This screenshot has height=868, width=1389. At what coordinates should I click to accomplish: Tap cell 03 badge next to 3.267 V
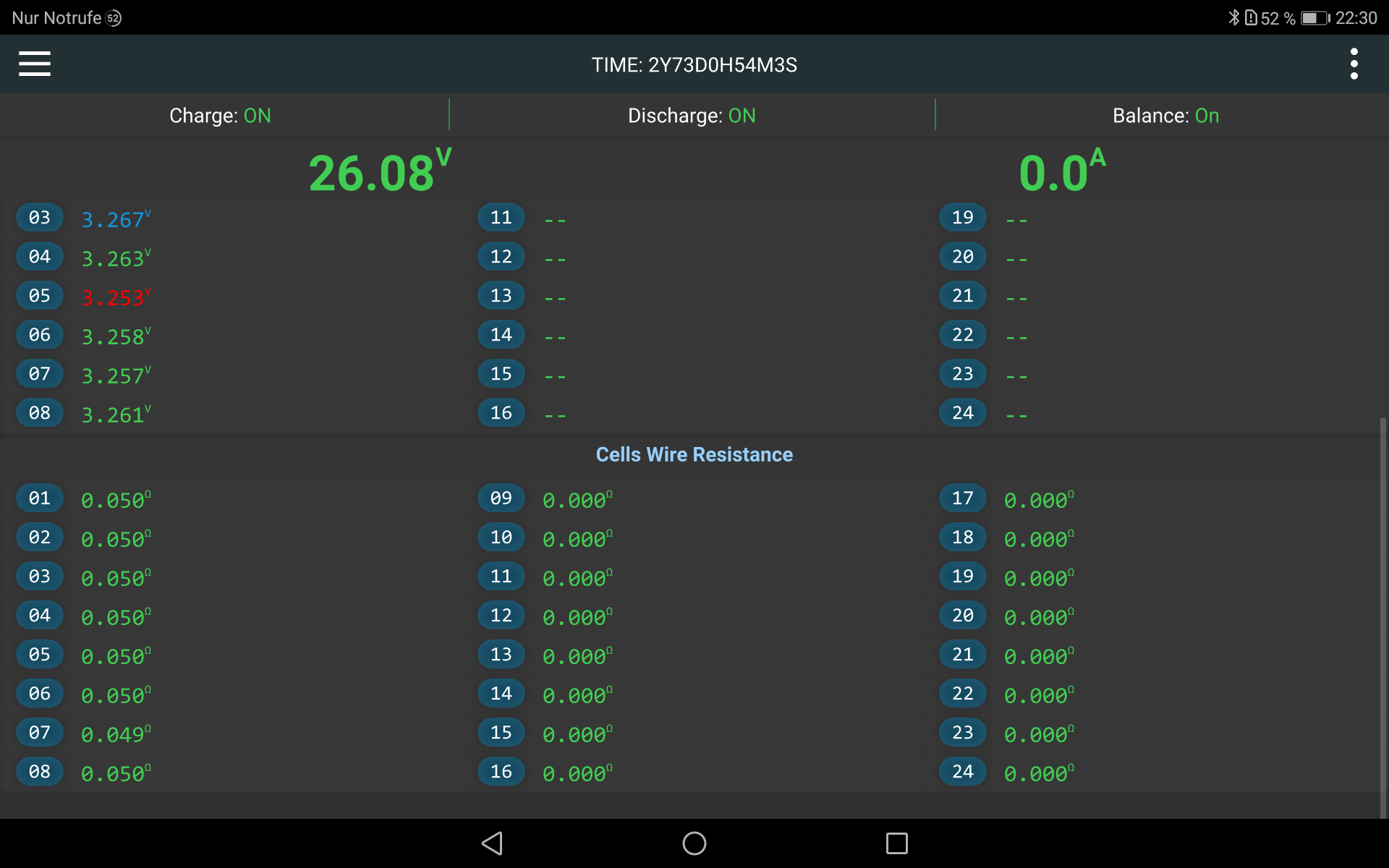coord(40,217)
